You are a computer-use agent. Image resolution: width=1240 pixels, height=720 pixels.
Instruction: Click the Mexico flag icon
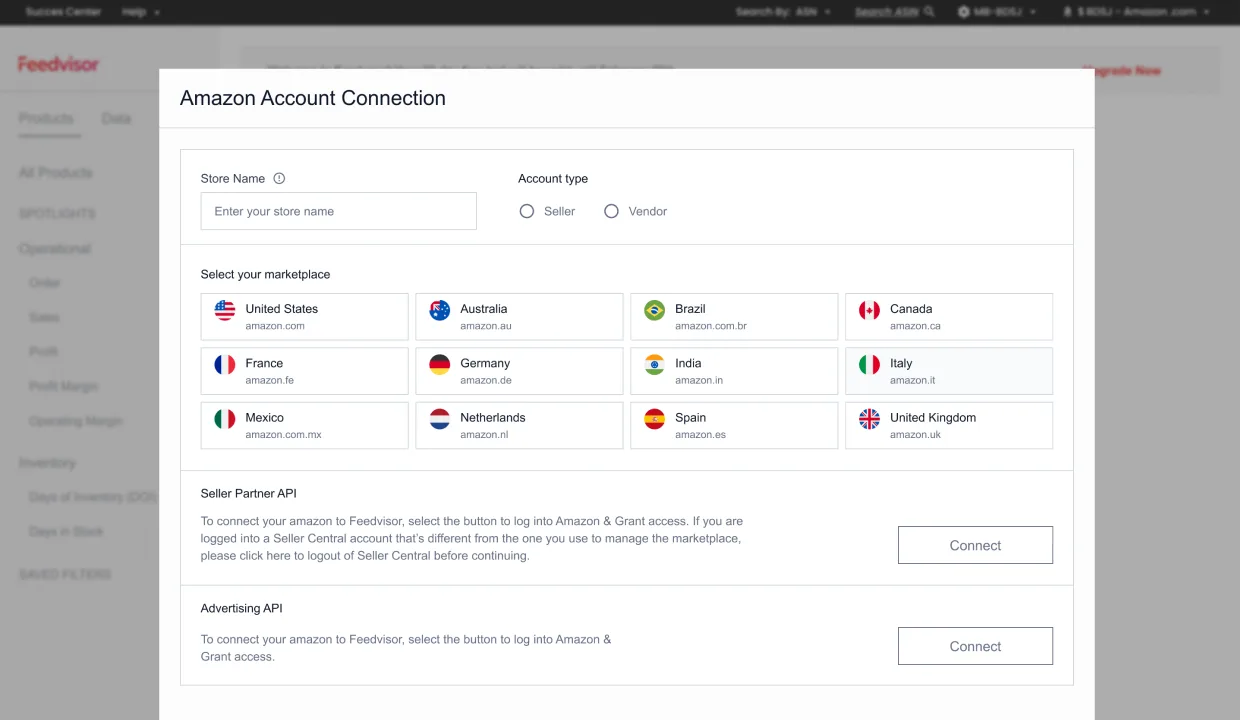[225, 419]
